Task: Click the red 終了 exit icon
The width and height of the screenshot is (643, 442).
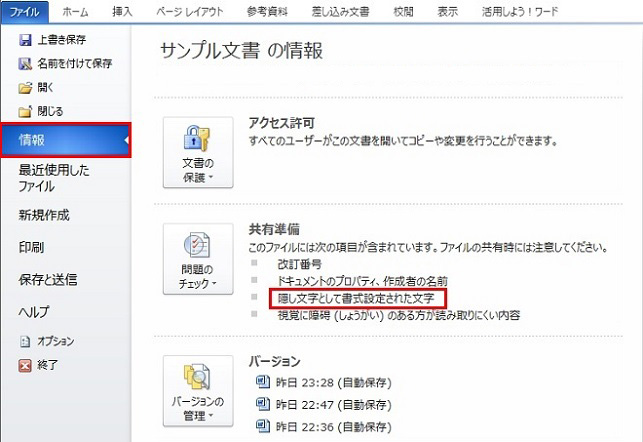Action: click(25, 365)
